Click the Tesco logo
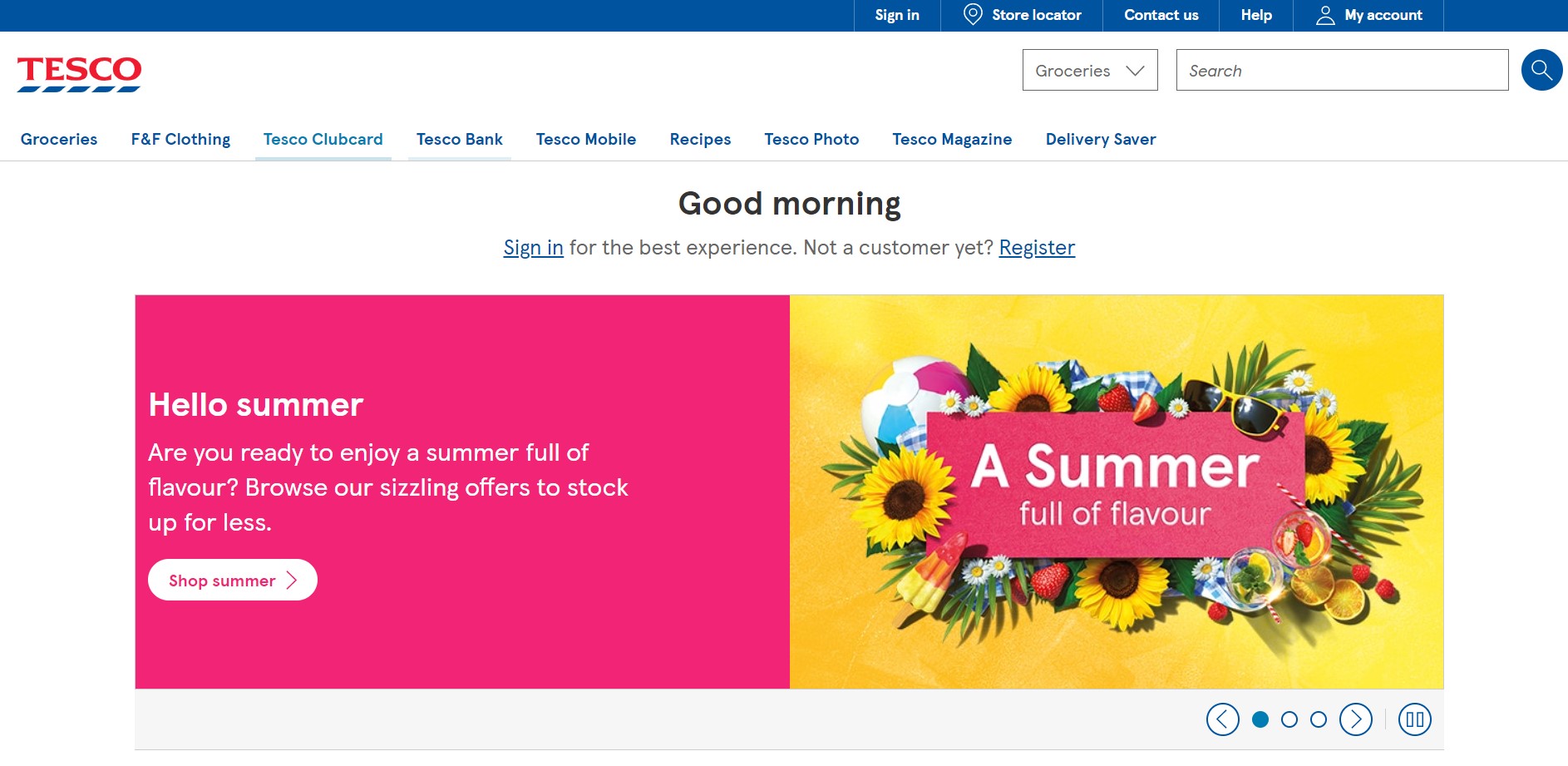 tap(79, 73)
